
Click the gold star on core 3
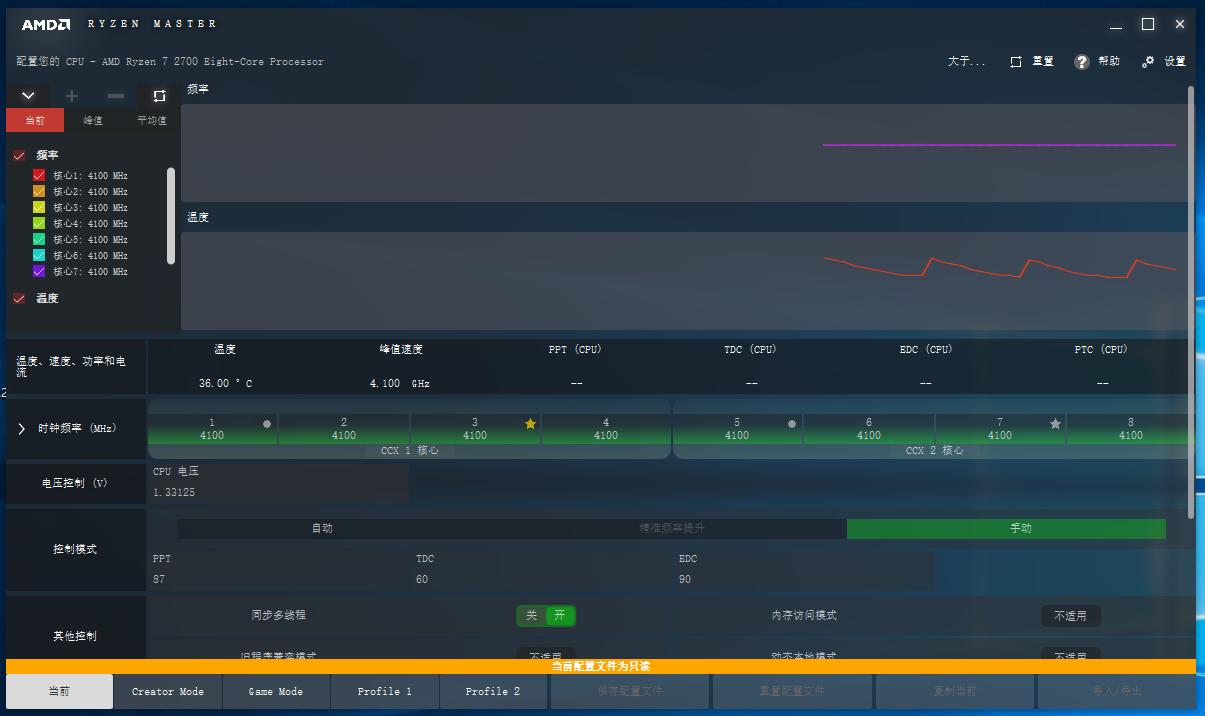coord(530,424)
